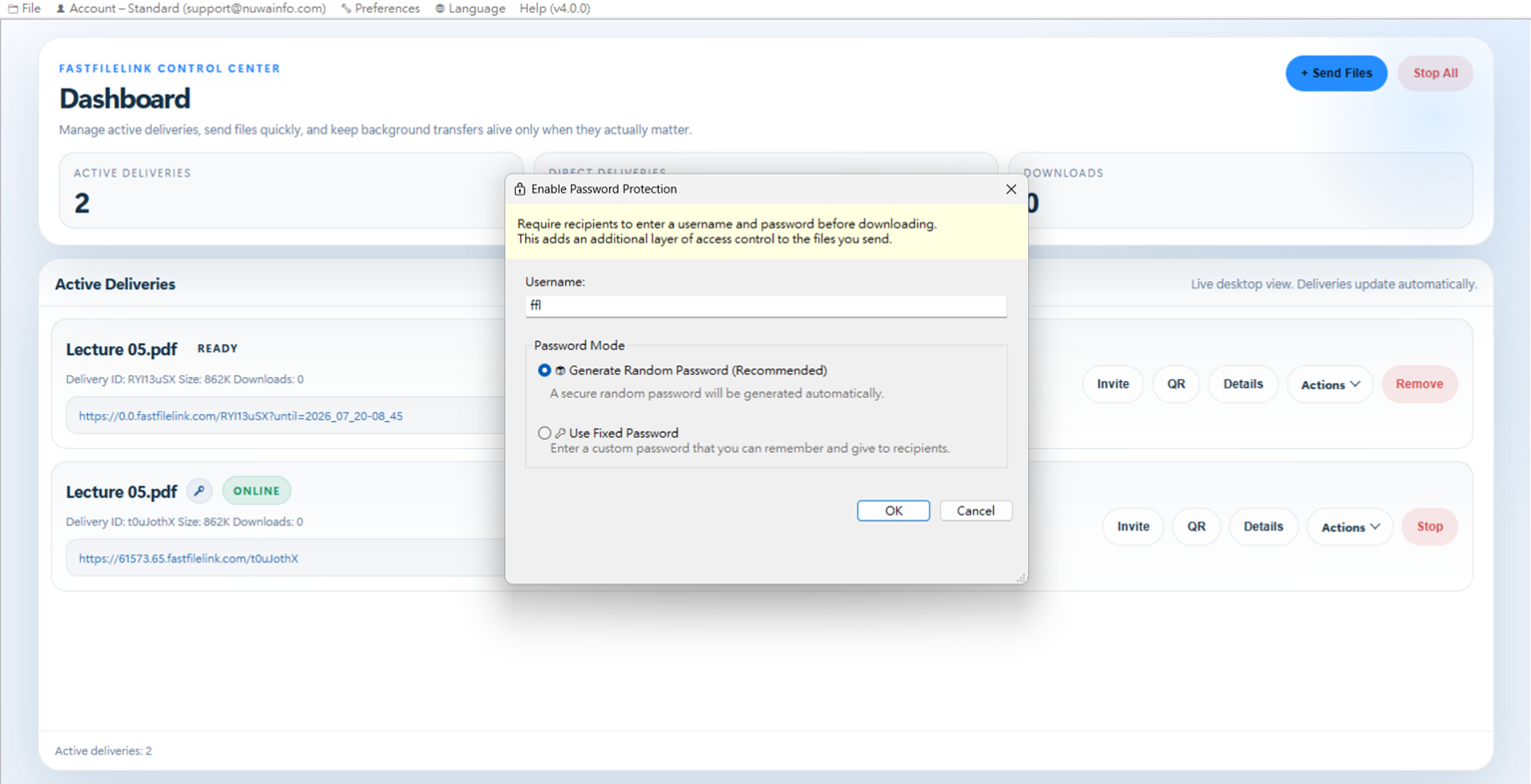Stop the ONLINE Lecture 05.pdf delivery
The height and width of the screenshot is (784, 1531).
[1429, 527]
